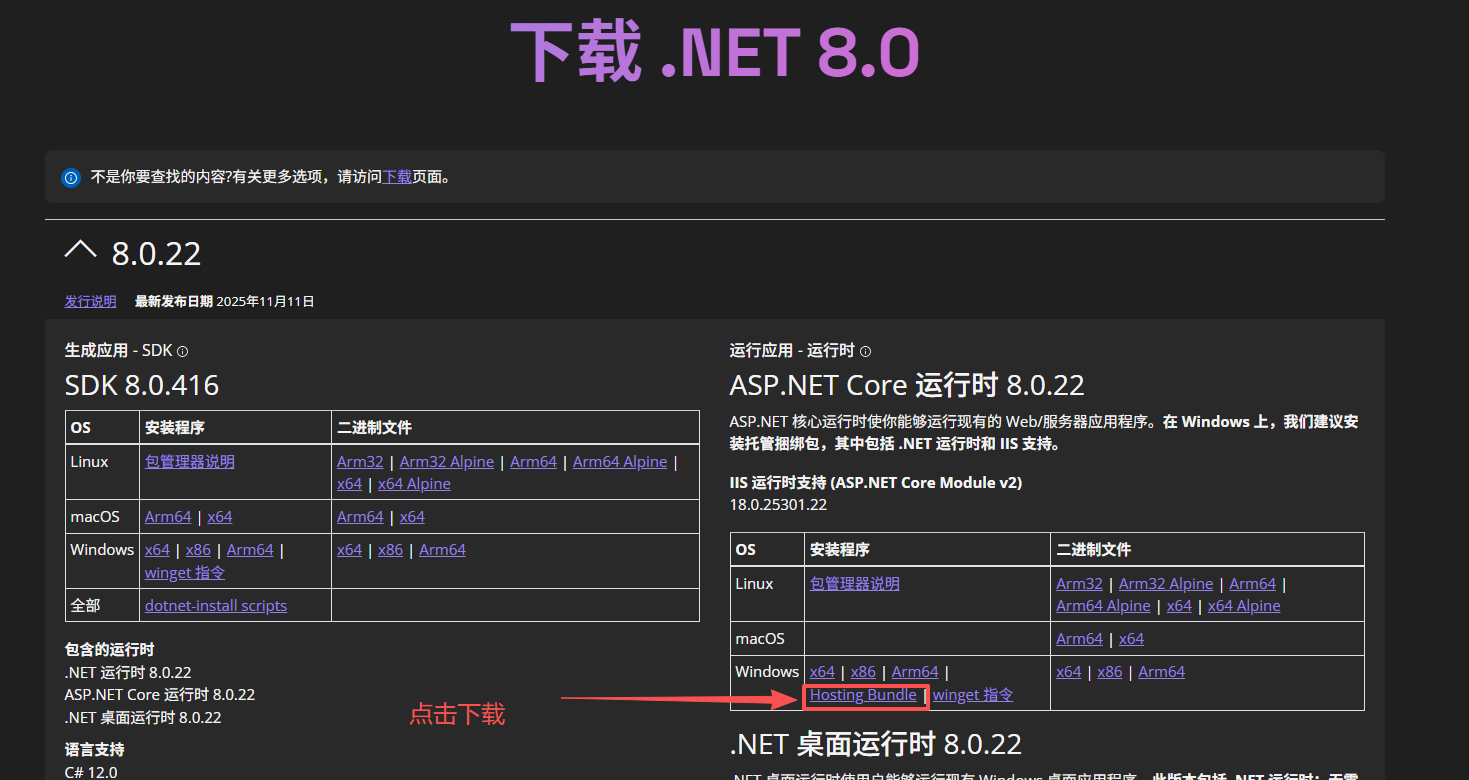Download ASP.NET Core Linux x64 Alpine binary
Image resolution: width=1469 pixels, height=780 pixels.
click(x=1244, y=606)
